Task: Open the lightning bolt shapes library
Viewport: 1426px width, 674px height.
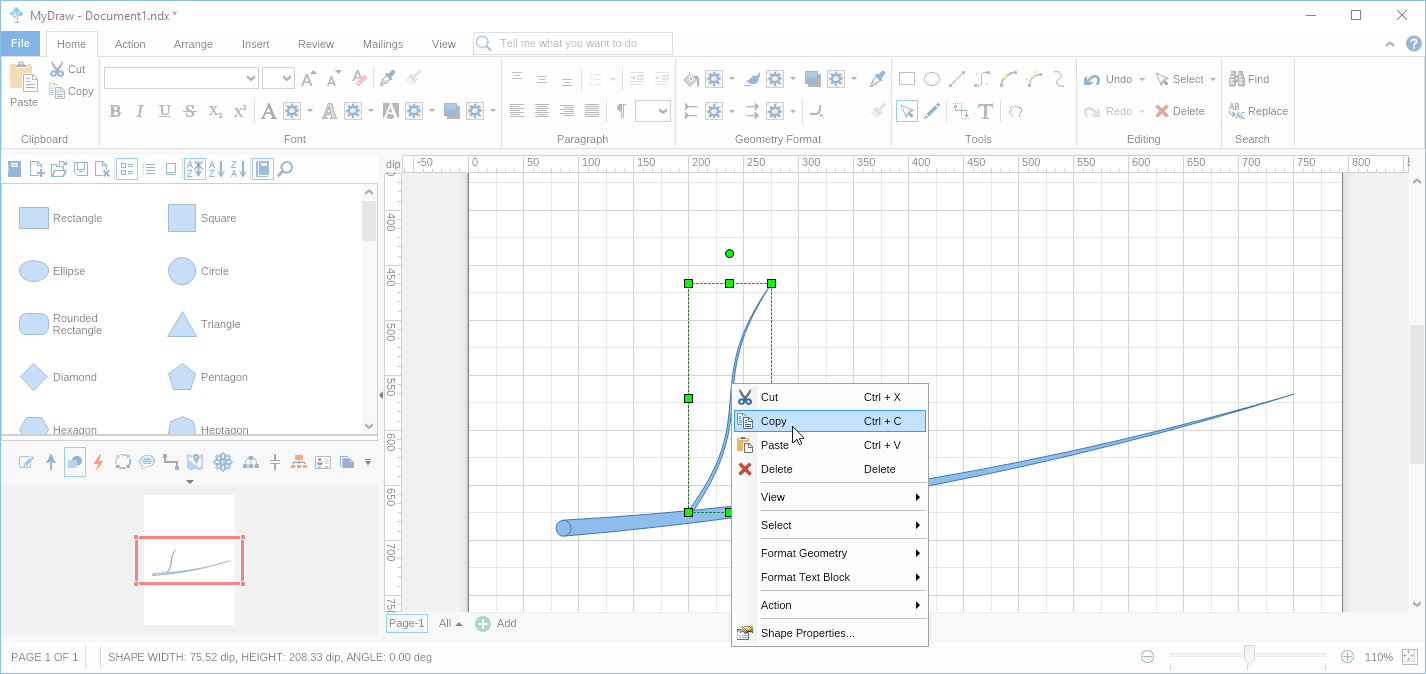Action: [x=98, y=462]
